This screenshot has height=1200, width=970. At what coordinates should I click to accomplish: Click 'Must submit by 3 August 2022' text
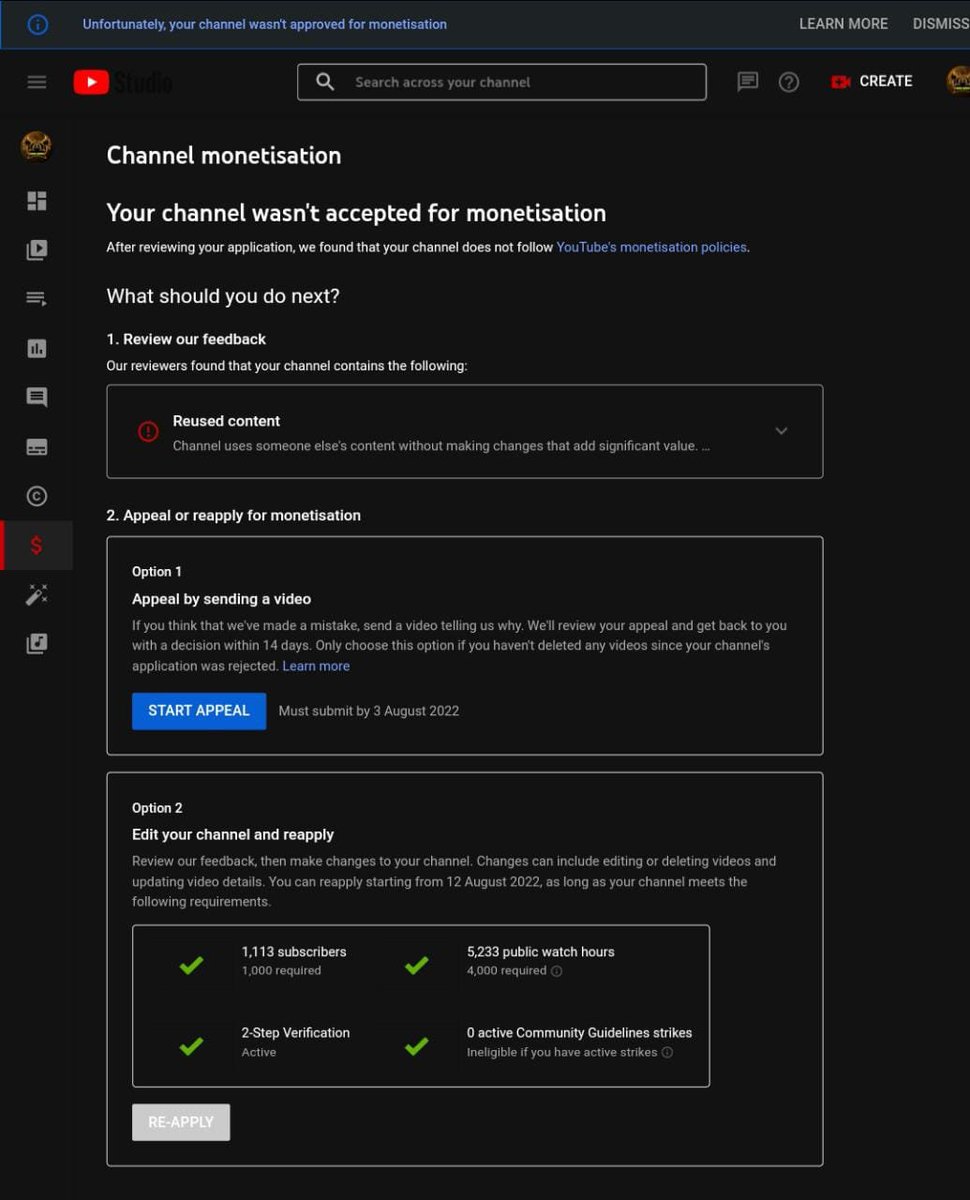click(x=369, y=711)
